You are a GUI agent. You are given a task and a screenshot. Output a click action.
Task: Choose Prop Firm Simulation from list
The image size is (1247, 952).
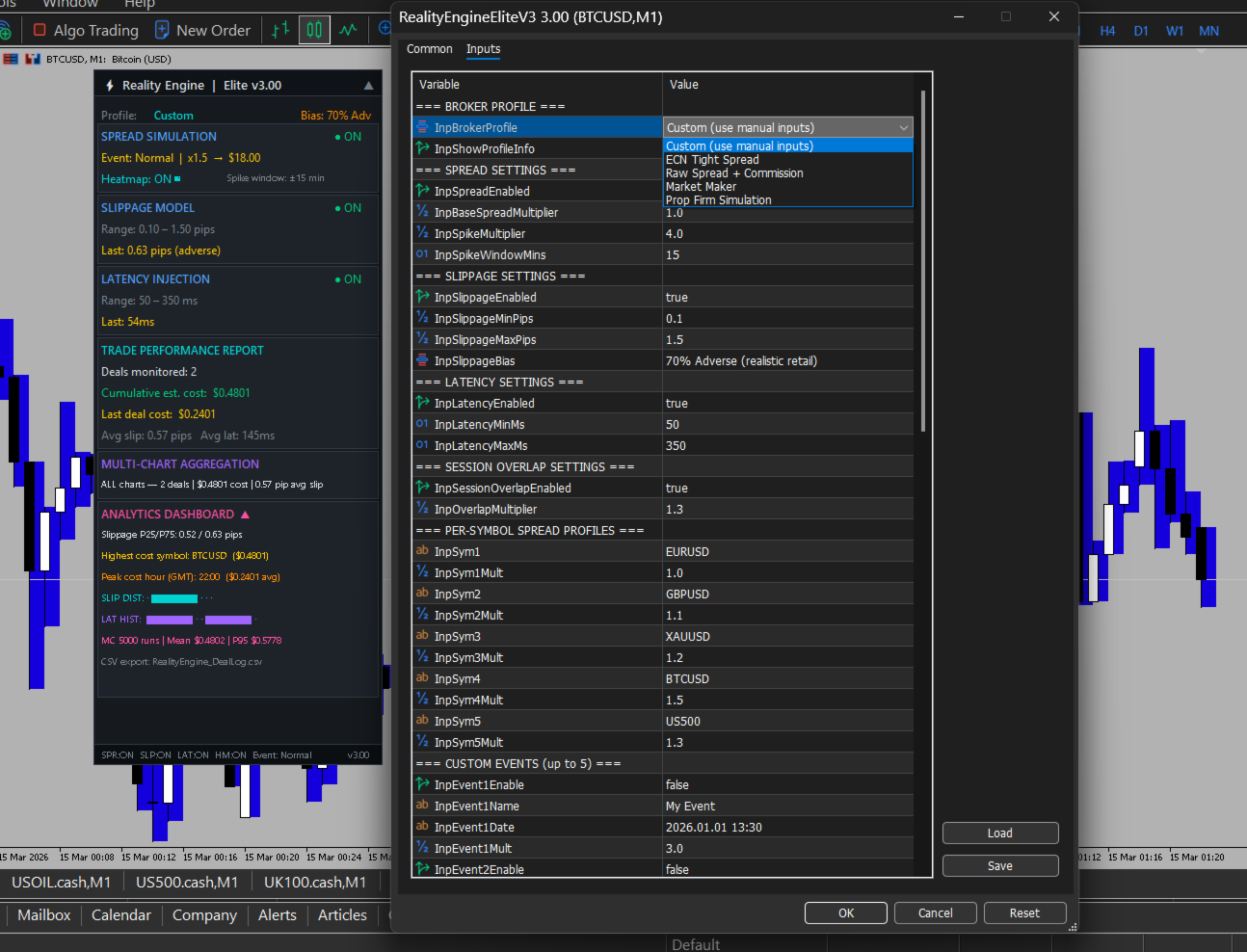pyautogui.click(x=718, y=200)
